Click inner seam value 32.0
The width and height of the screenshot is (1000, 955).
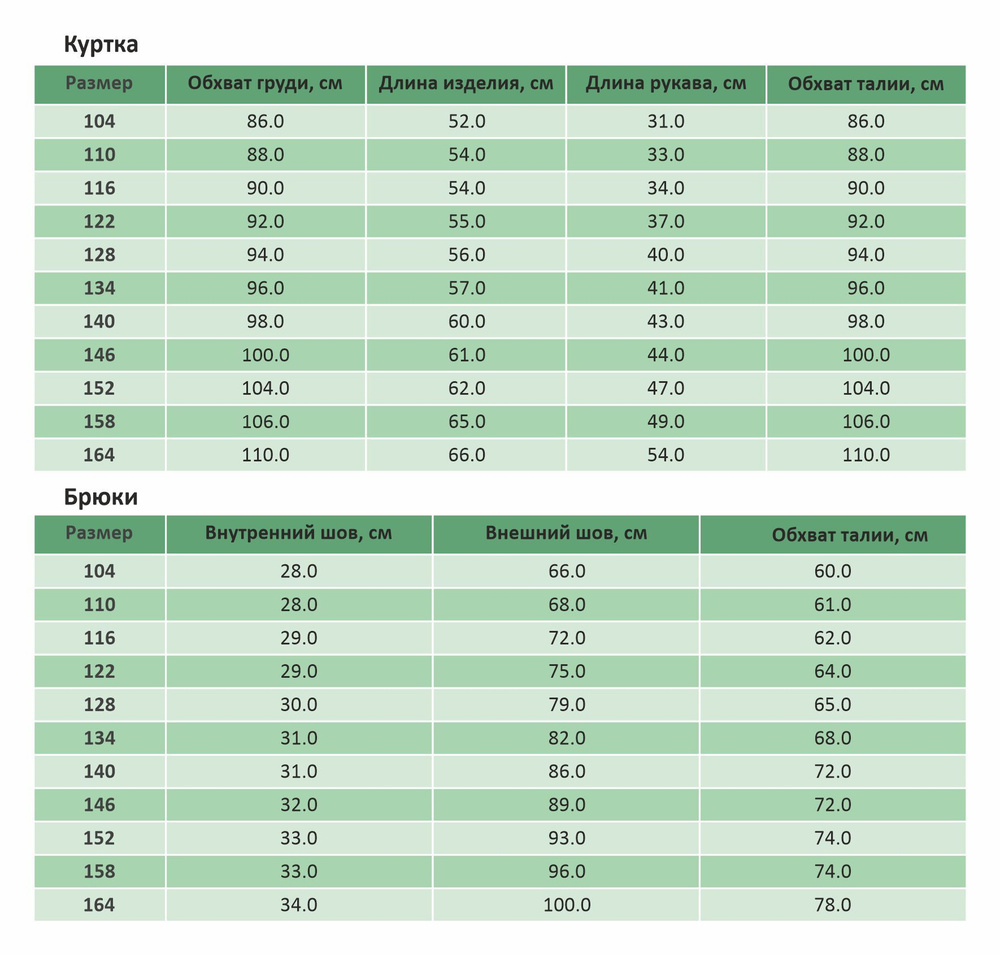298,804
